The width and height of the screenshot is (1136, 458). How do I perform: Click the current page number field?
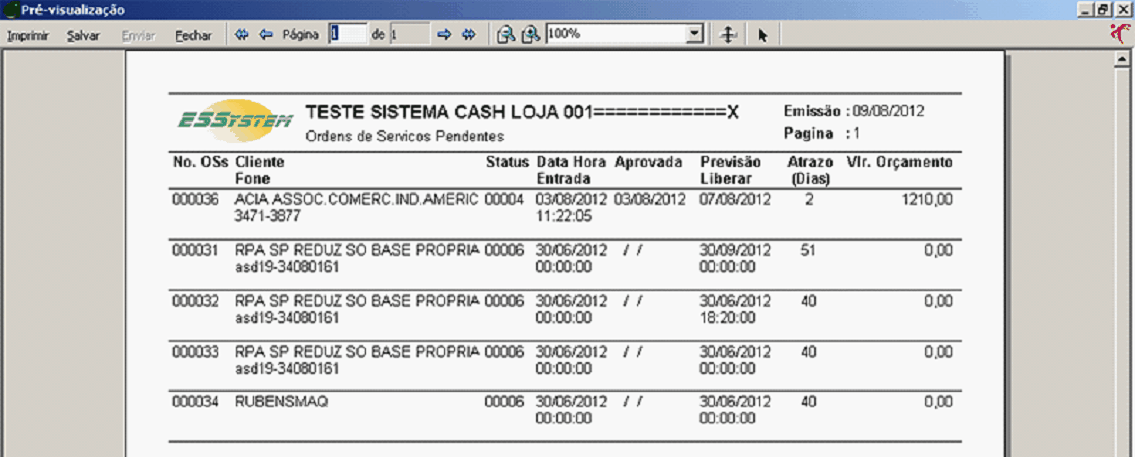348,34
